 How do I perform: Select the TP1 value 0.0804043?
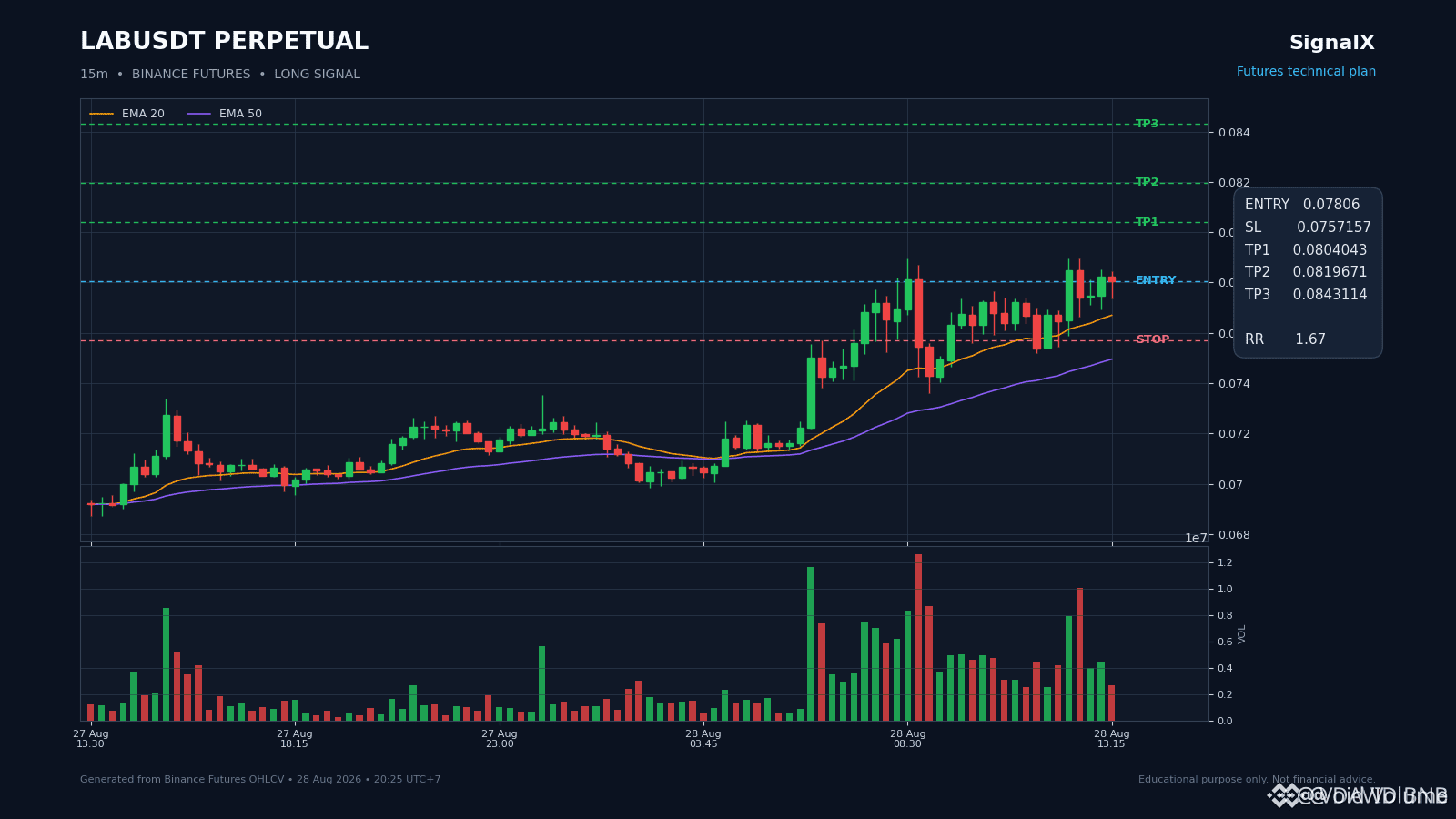click(1330, 250)
